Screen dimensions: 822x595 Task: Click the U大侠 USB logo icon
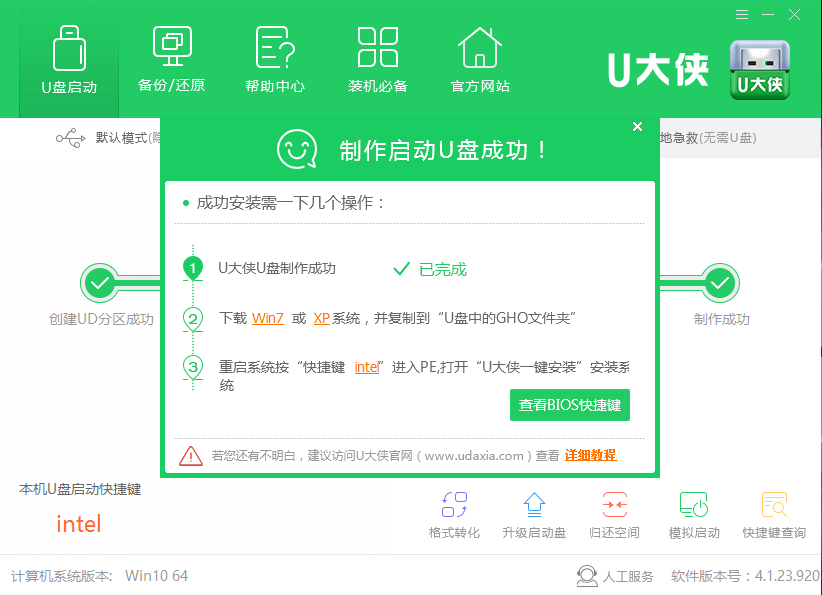coord(760,70)
